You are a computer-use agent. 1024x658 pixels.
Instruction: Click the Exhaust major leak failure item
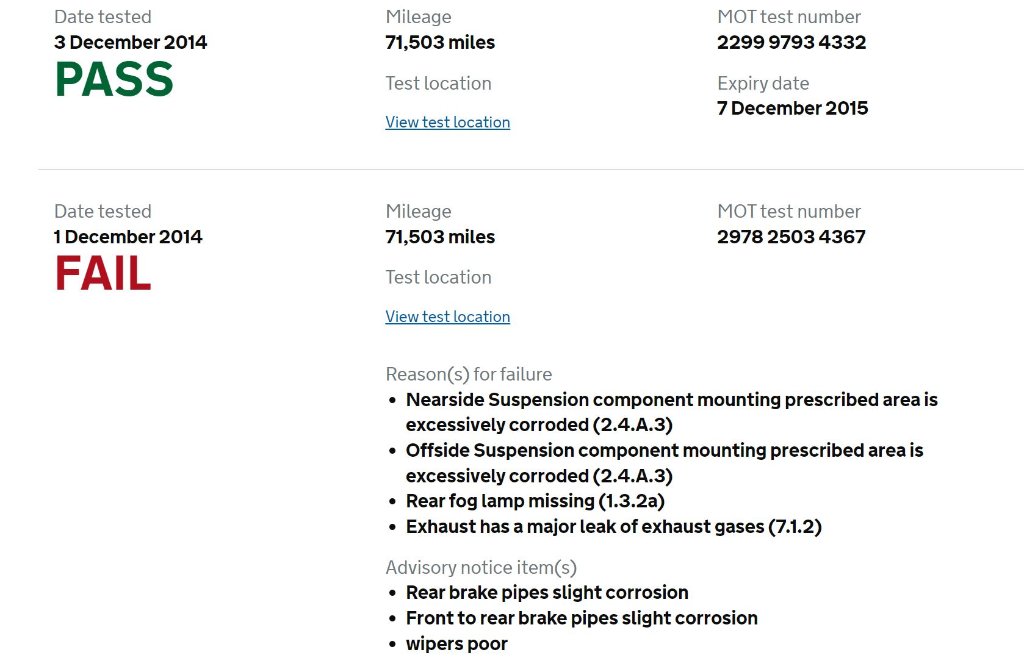point(613,526)
